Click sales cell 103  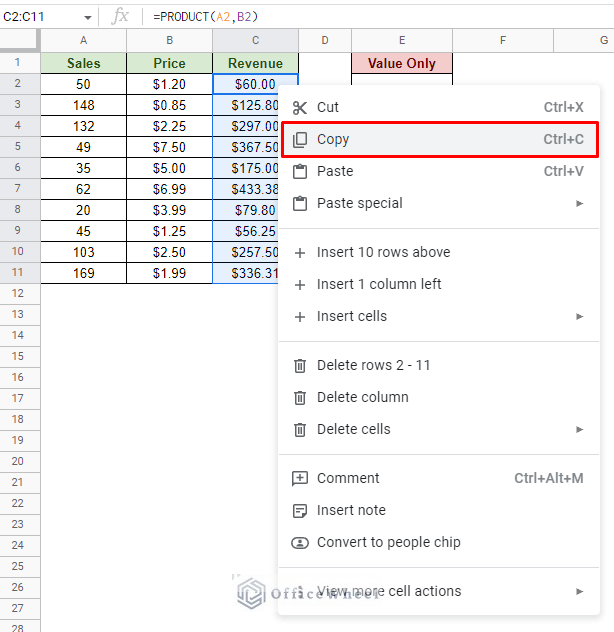[83, 252]
